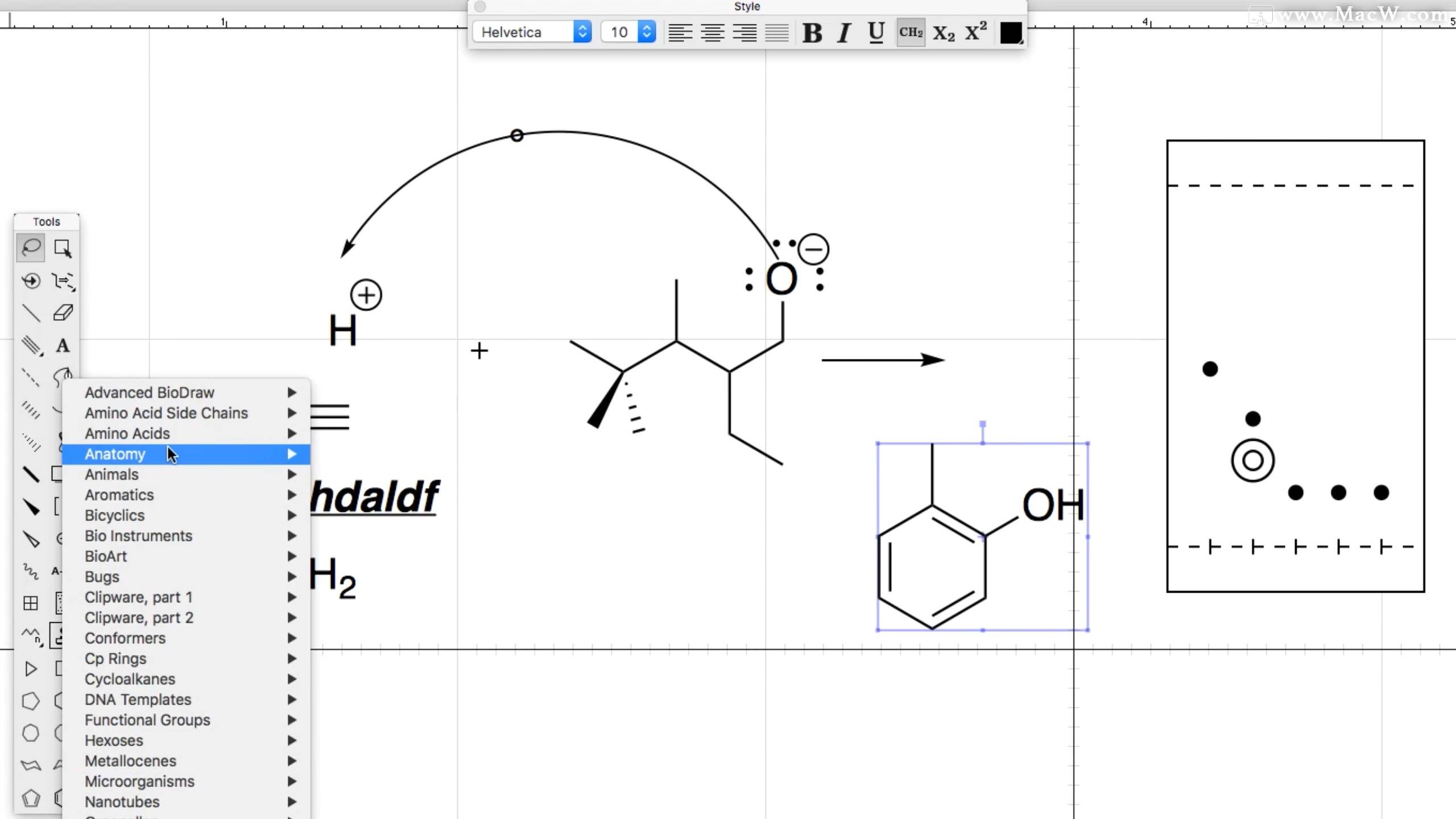The width and height of the screenshot is (1456, 819).
Task: Select the Cyclopentadiene Ring tool
Action: (31, 798)
